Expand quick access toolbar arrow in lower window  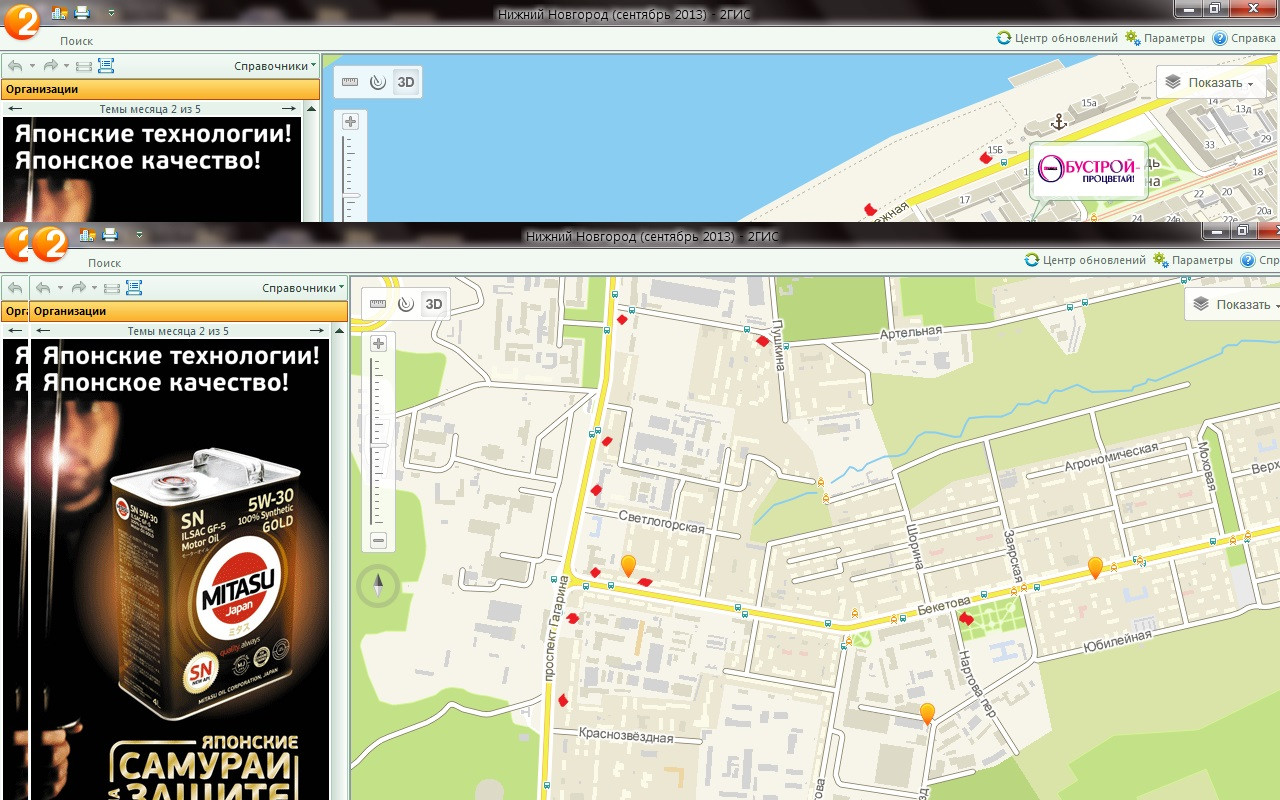pyautogui.click(x=139, y=235)
